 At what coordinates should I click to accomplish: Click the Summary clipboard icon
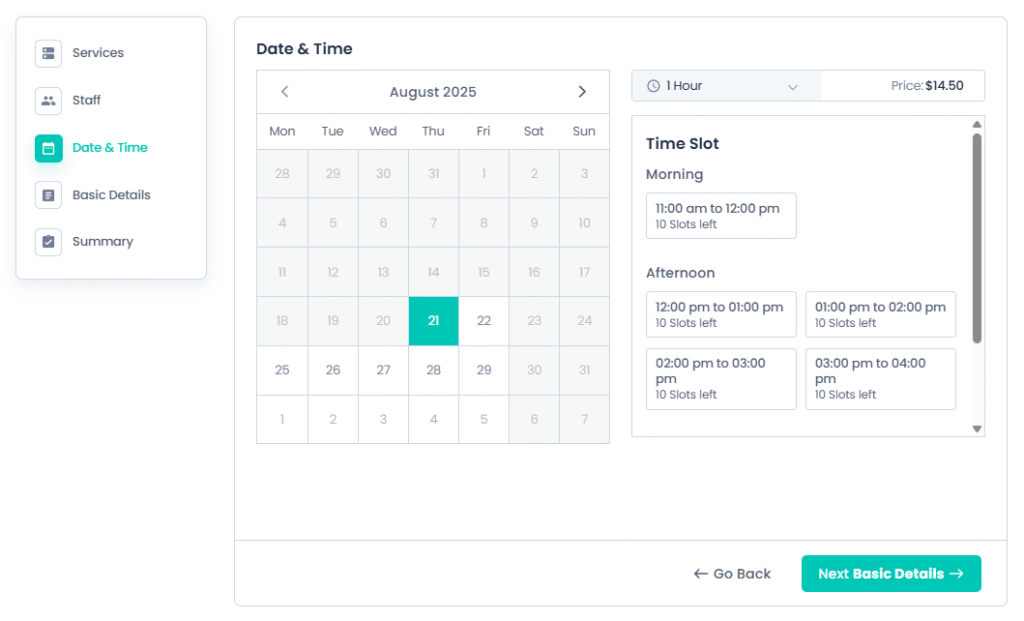pos(48,242)
